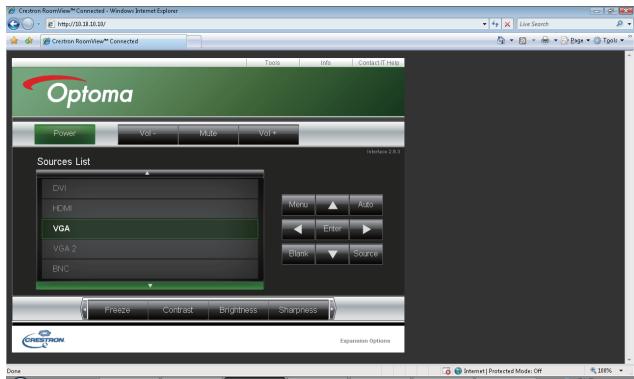This screenshot has width=634, height=379.
Task: Click the popup blocker status bar icon
Action: coord(446,371)
